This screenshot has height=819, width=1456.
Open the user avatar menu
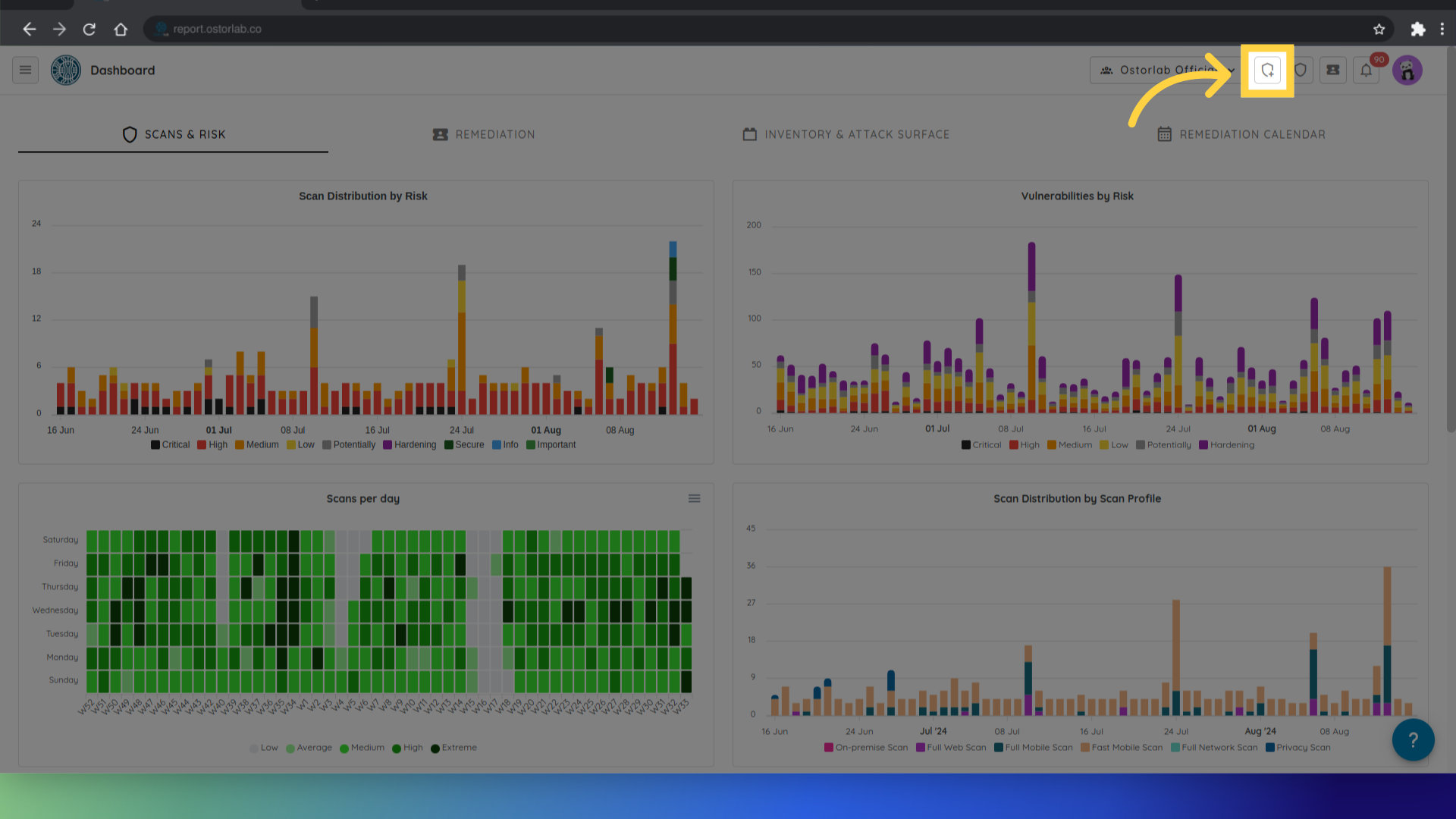tap(1407, 71)
